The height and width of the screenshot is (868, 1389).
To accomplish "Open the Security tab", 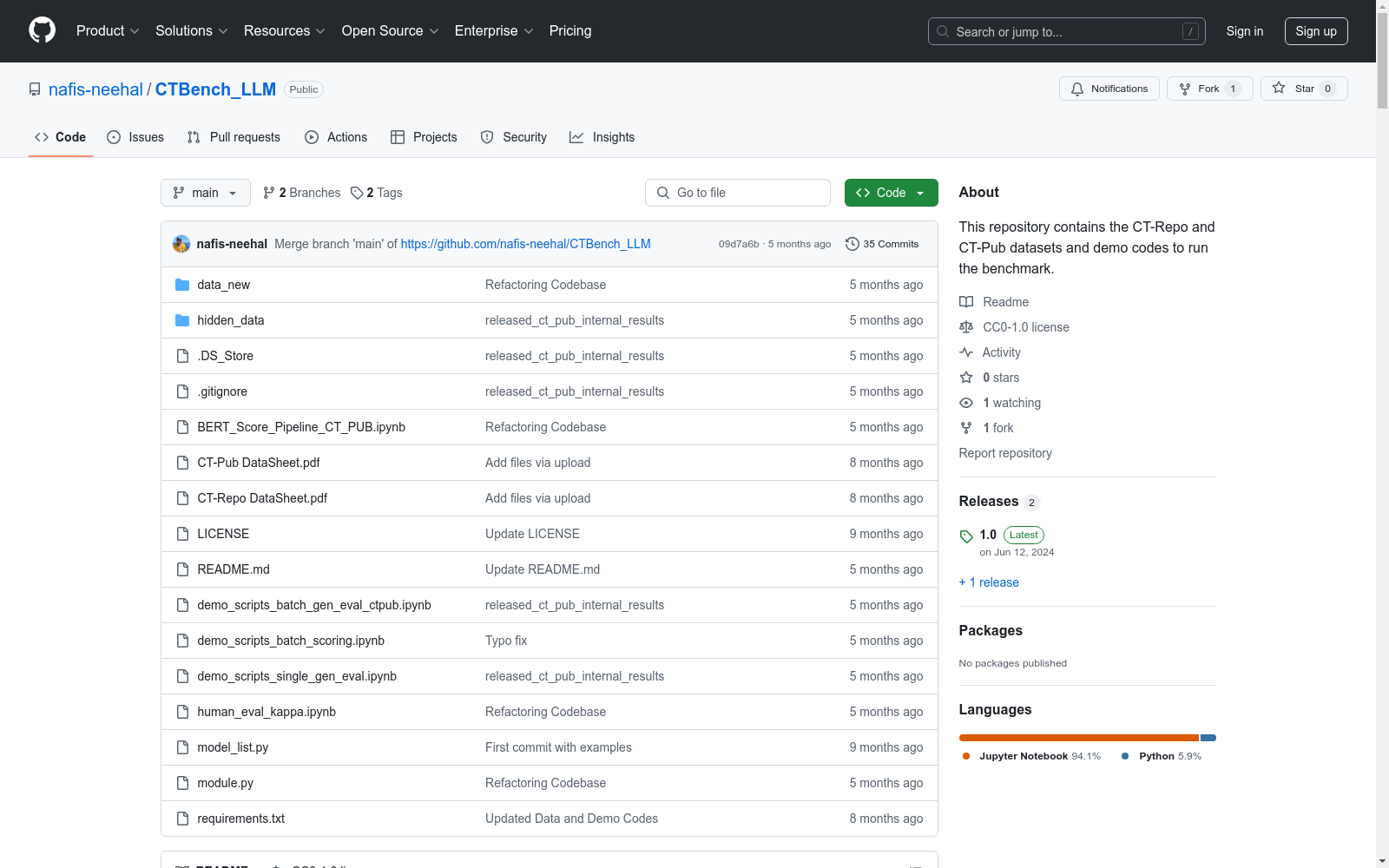I will pos(514,137).
